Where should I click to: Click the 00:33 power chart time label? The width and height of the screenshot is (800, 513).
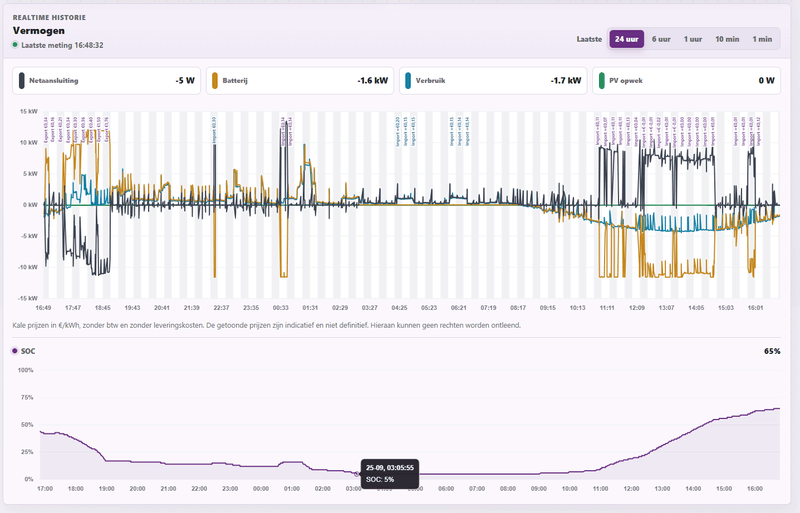point(281,308)
